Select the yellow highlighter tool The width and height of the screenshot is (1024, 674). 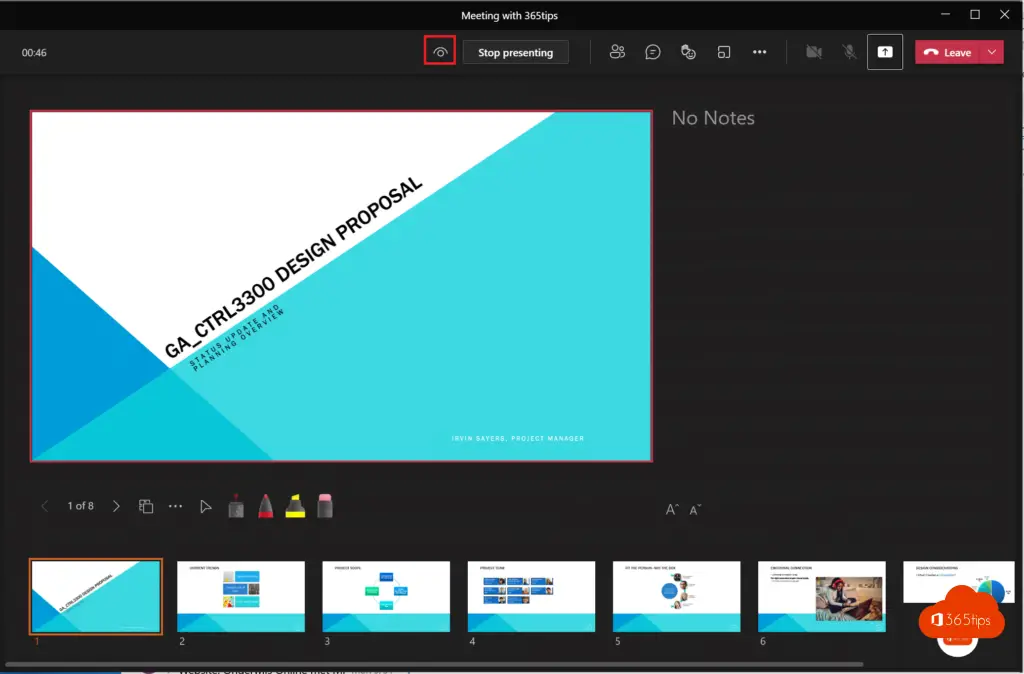[295, 506]
